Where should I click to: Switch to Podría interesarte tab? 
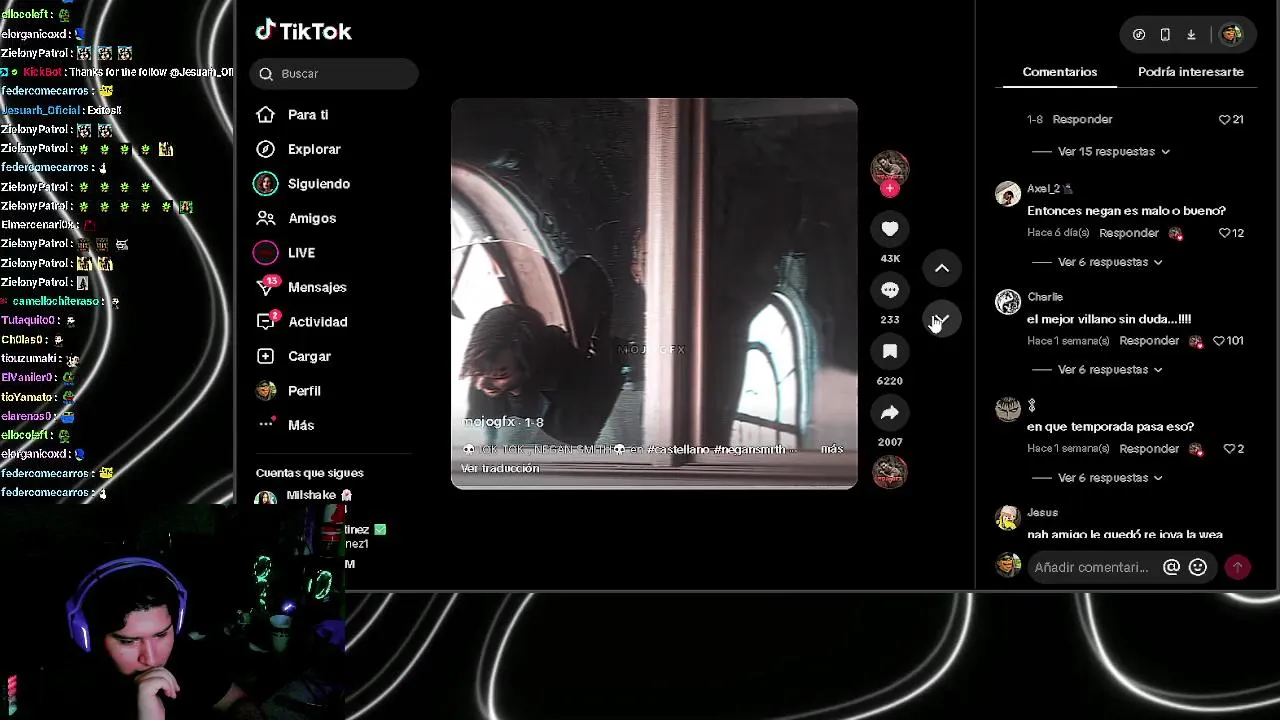(x=1191, y=72)
